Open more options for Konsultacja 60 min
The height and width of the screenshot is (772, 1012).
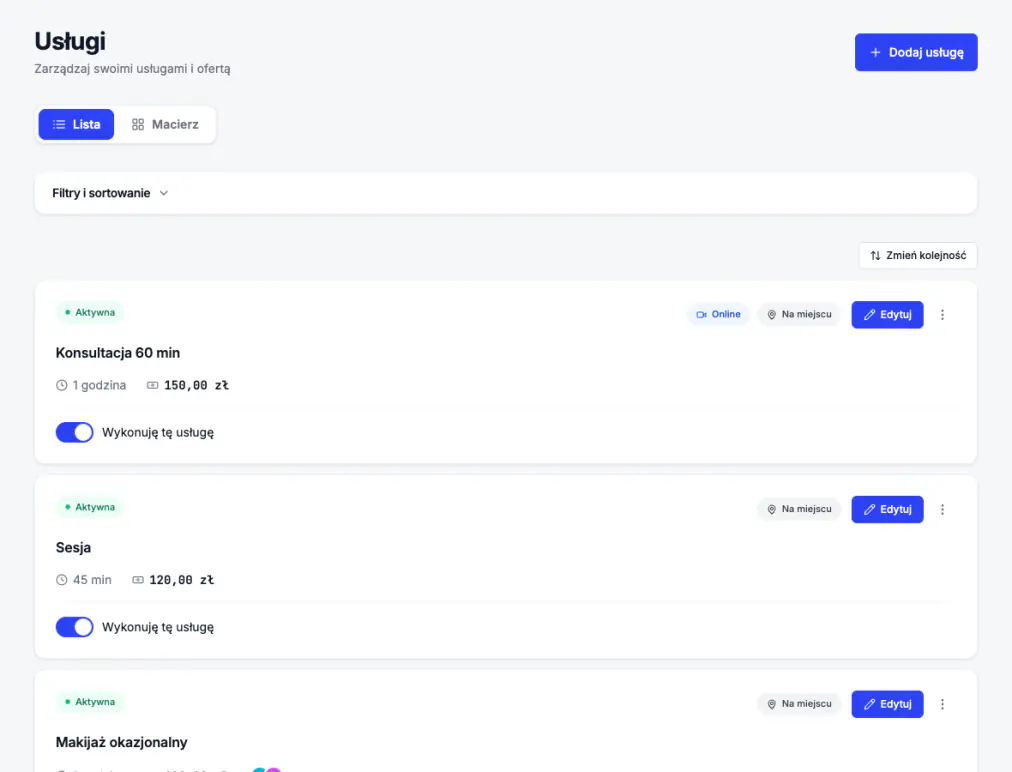pyautogui.click(x=942, y=315)
